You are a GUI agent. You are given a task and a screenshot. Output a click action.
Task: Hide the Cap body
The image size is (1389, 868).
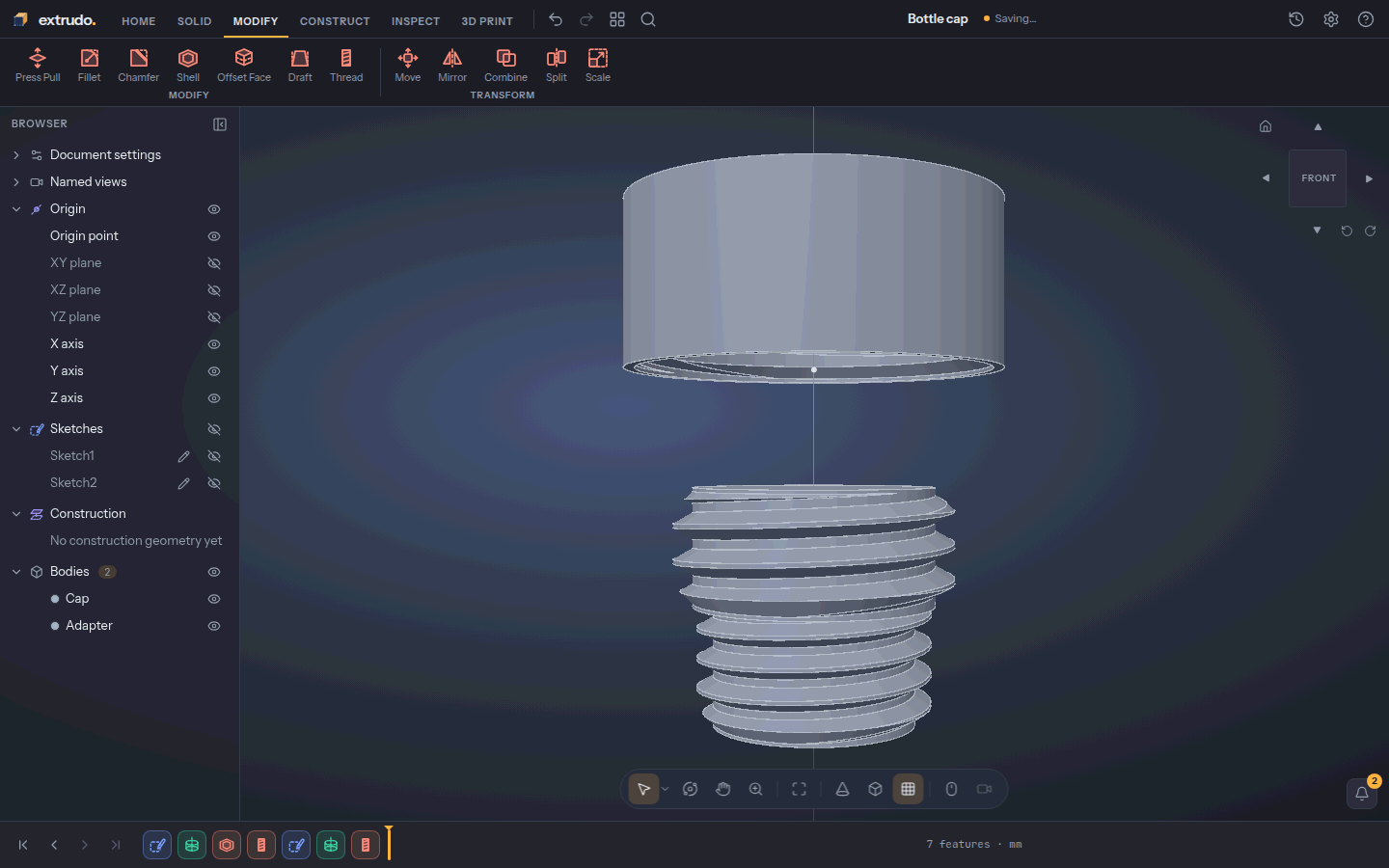214,599
